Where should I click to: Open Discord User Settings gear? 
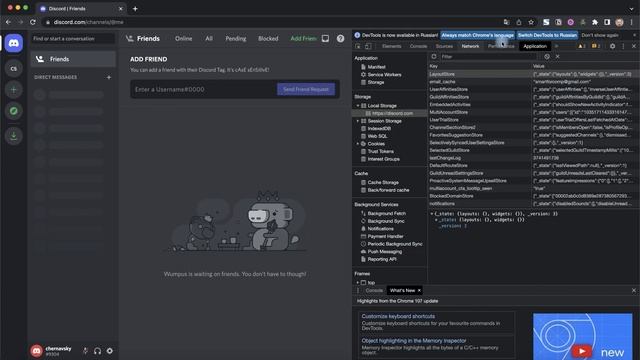pos(110,351)
